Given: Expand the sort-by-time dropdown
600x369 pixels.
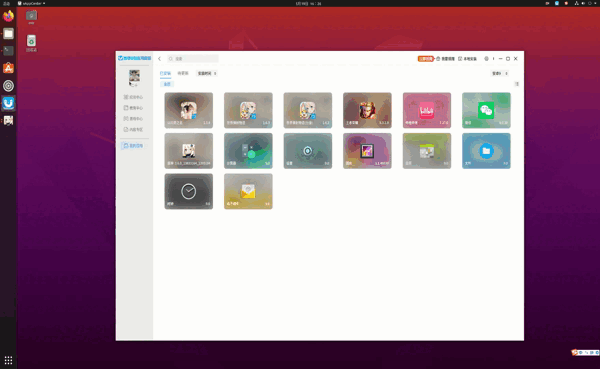Looking at the screenshot, I should tap(207, 73).
